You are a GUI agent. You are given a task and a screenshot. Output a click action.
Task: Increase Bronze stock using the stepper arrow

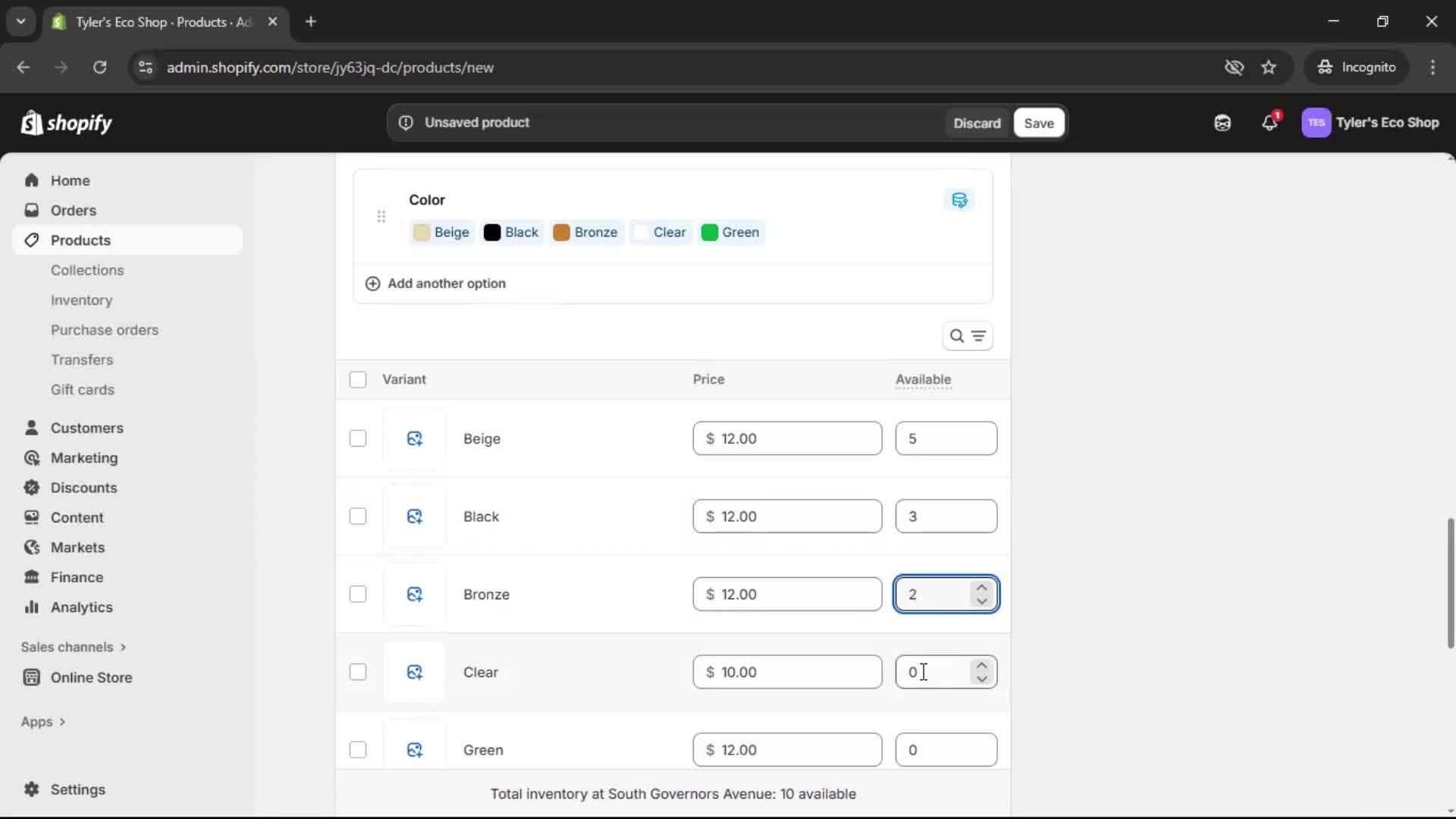point(981,587)
